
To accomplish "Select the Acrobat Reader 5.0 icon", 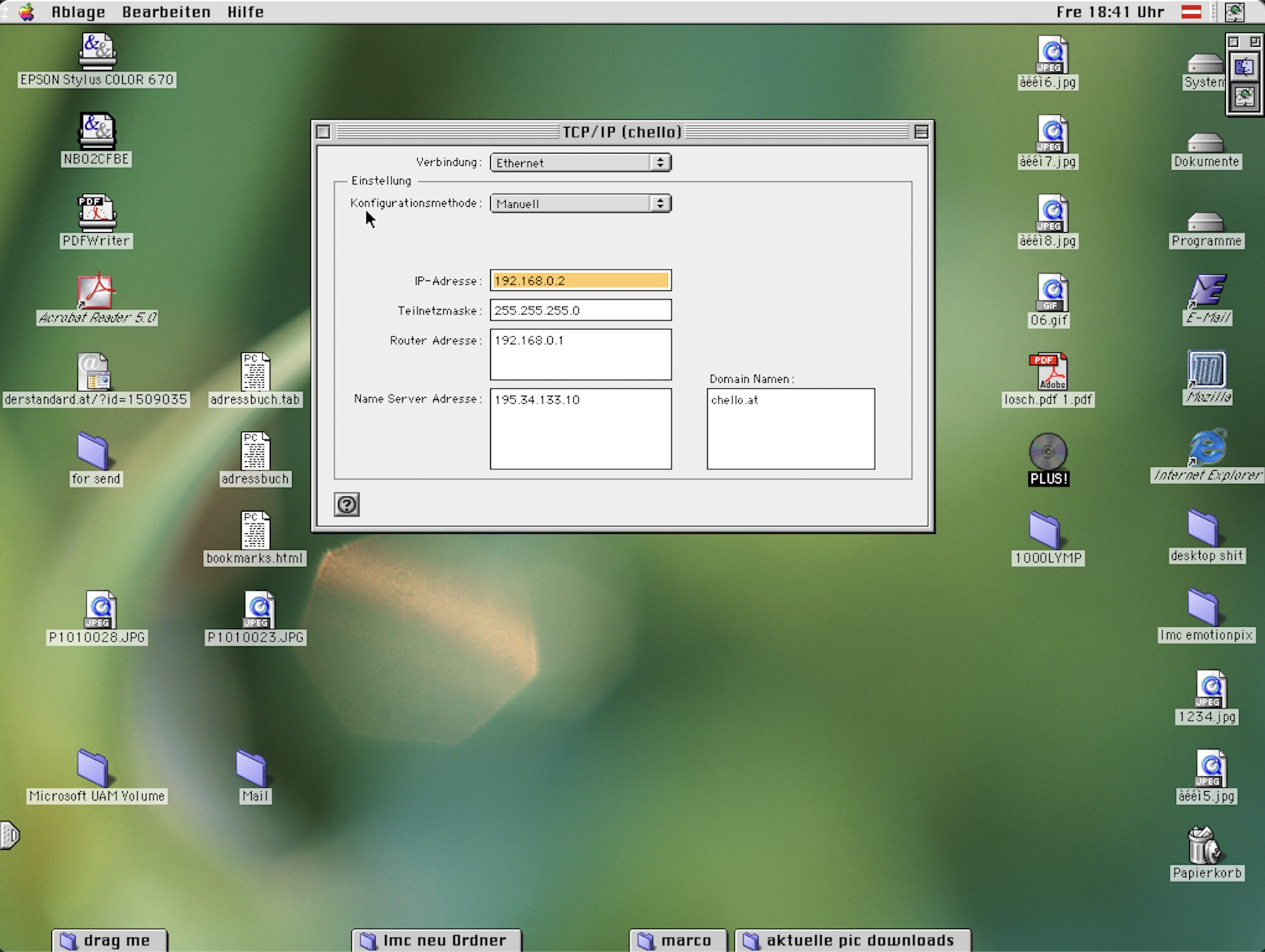I will (x=96, y=291).
